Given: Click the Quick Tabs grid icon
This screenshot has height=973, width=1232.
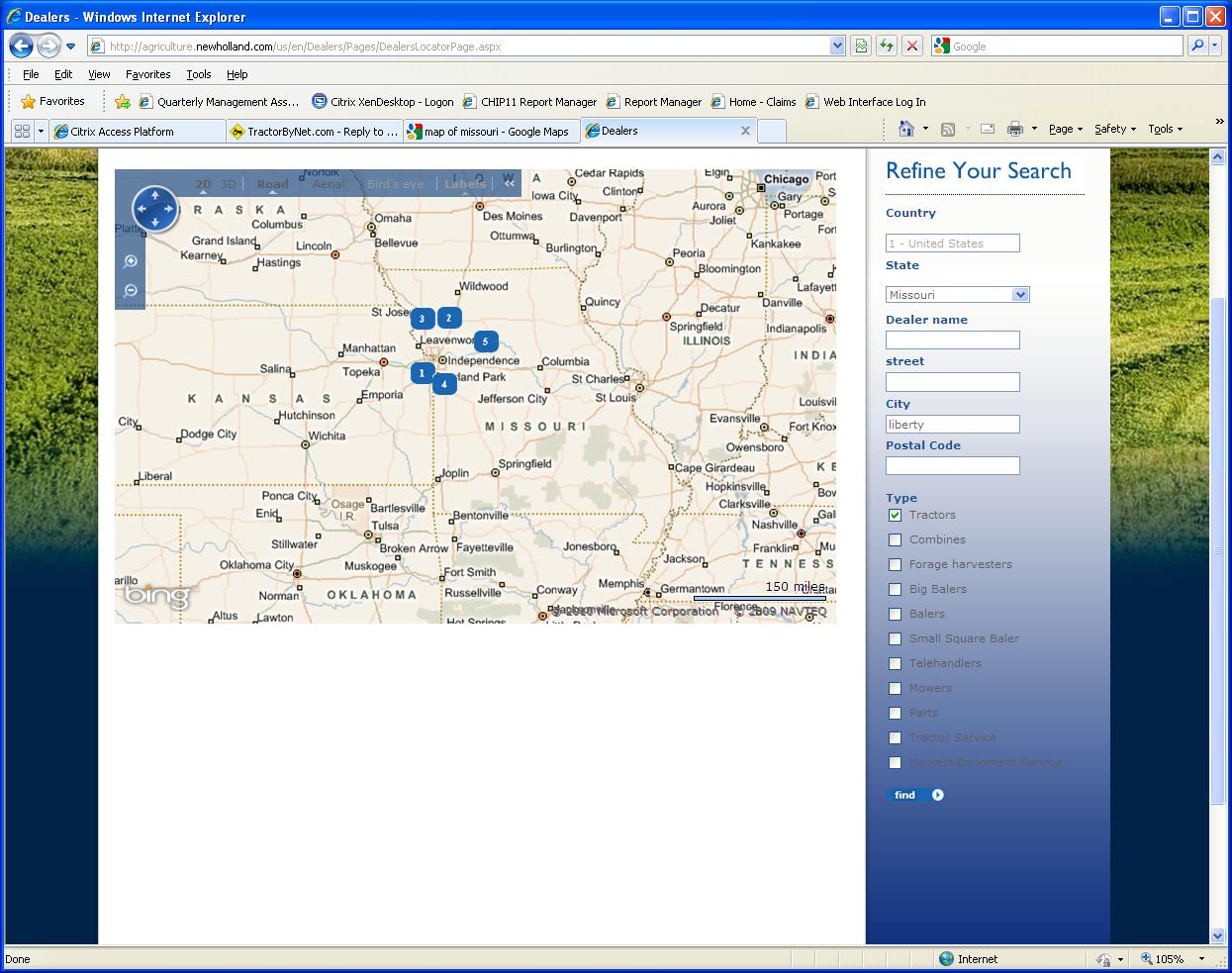Looking at the screenshot, I should point(22,131).
